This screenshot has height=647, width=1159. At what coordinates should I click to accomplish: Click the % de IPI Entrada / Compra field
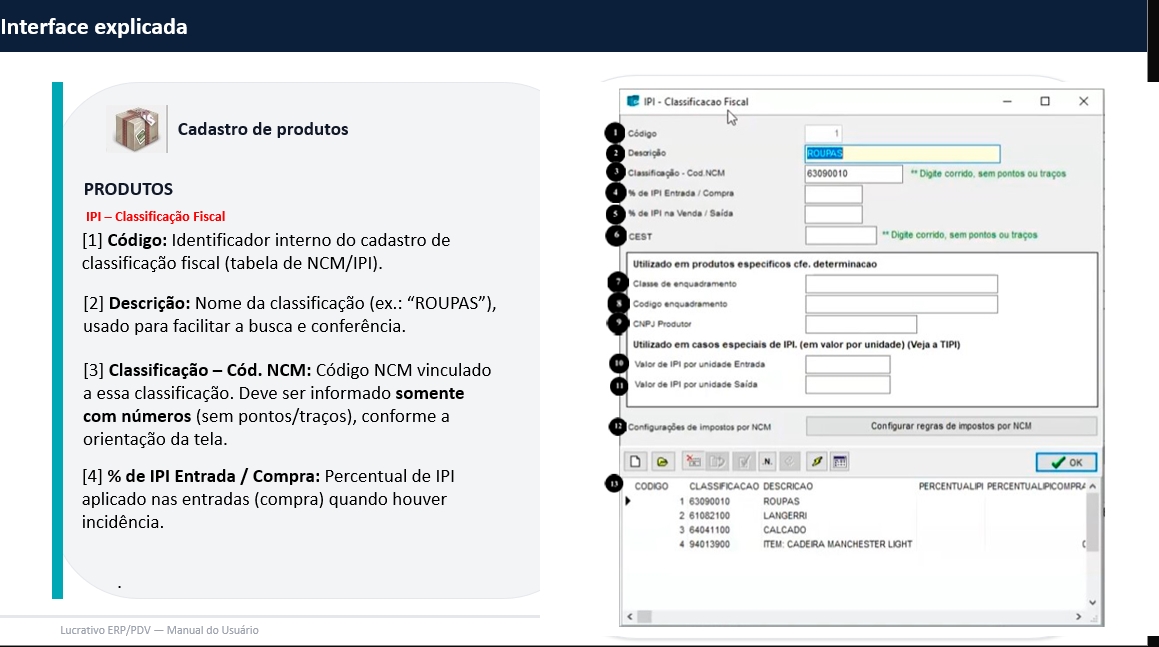833,194
